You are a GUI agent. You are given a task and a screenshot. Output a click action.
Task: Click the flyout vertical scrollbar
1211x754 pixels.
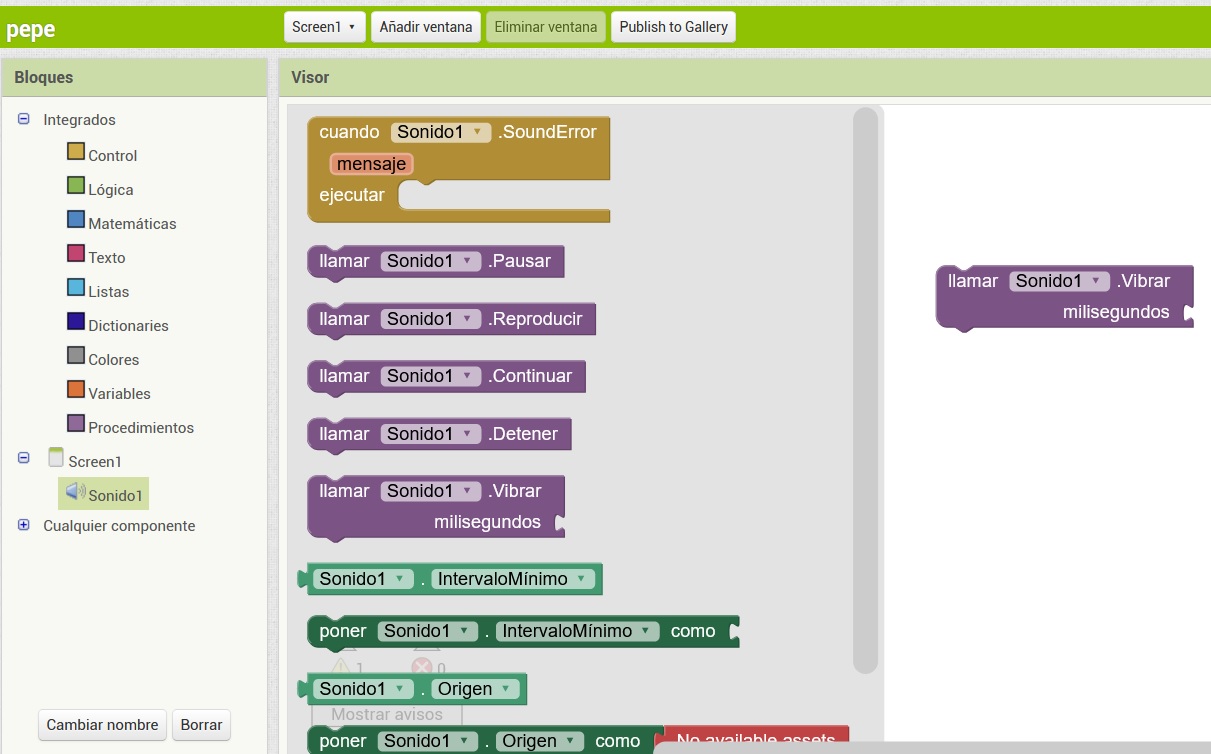tap(865, 390)
